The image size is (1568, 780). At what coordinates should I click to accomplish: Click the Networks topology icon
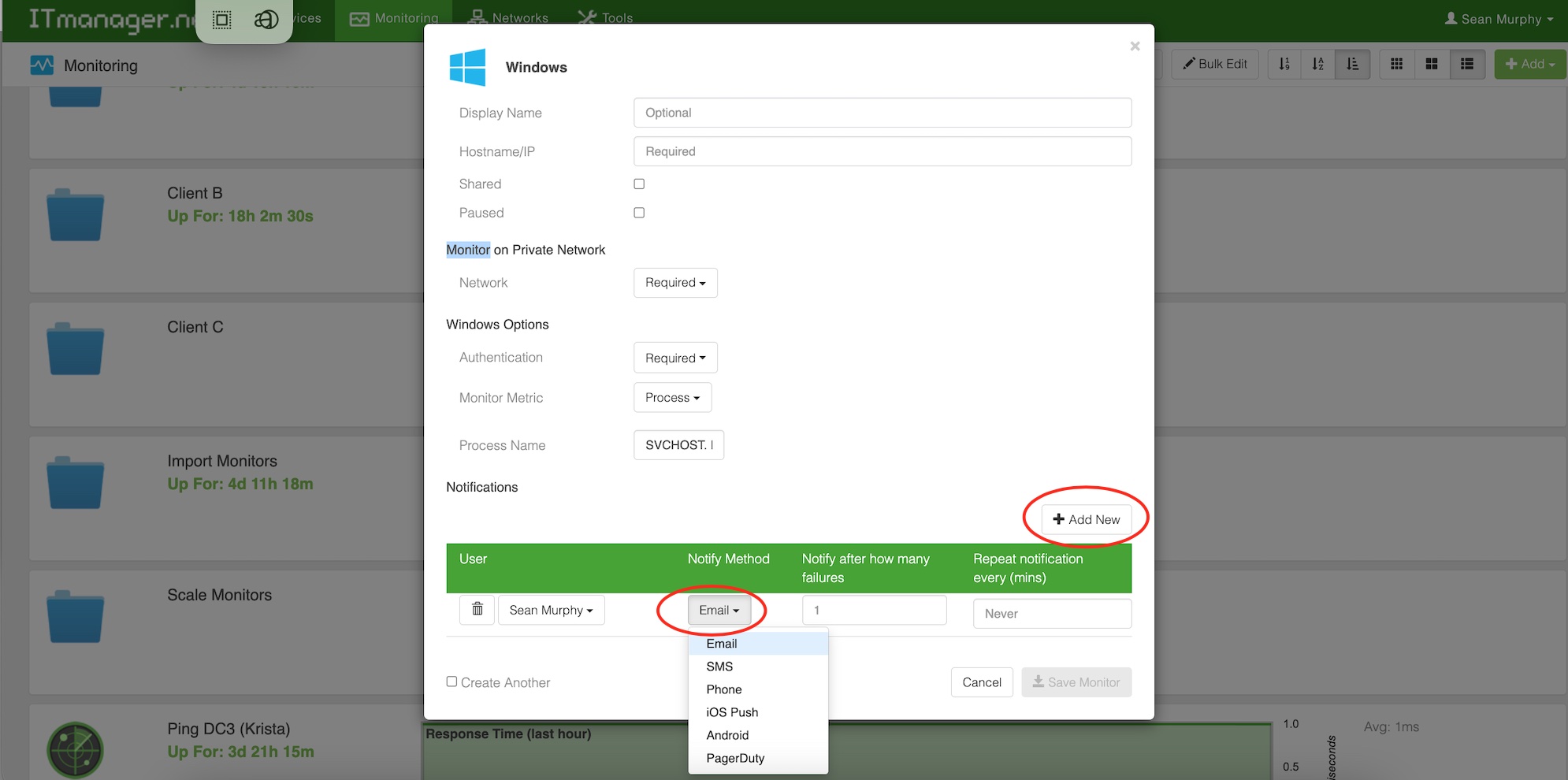point(476,17)
